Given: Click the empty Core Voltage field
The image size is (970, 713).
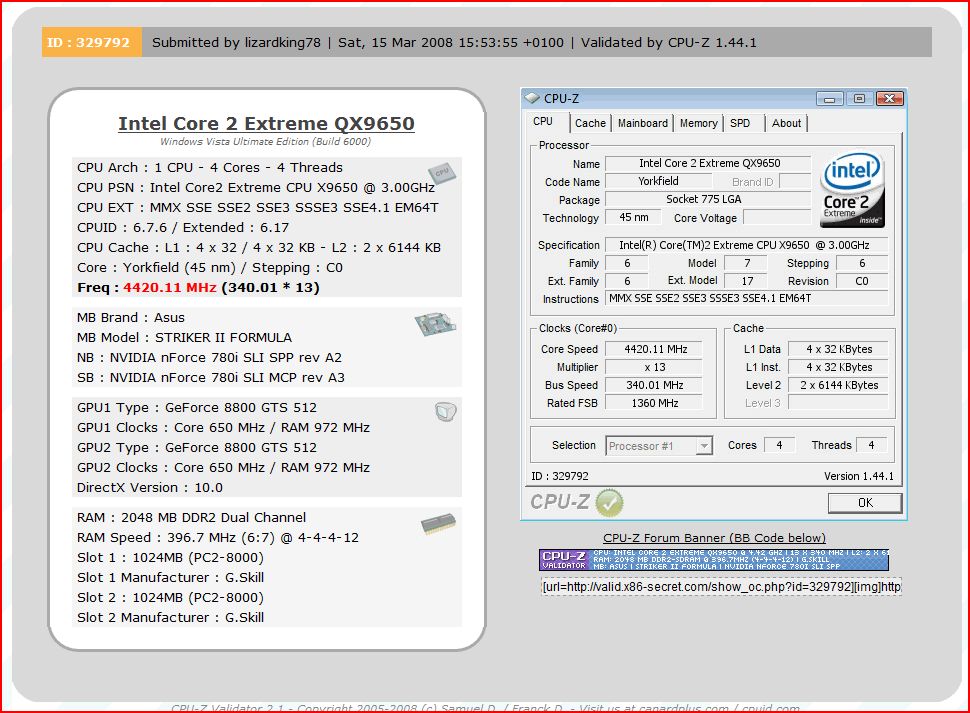Looking at the screenshot, I should coord(777,217).
